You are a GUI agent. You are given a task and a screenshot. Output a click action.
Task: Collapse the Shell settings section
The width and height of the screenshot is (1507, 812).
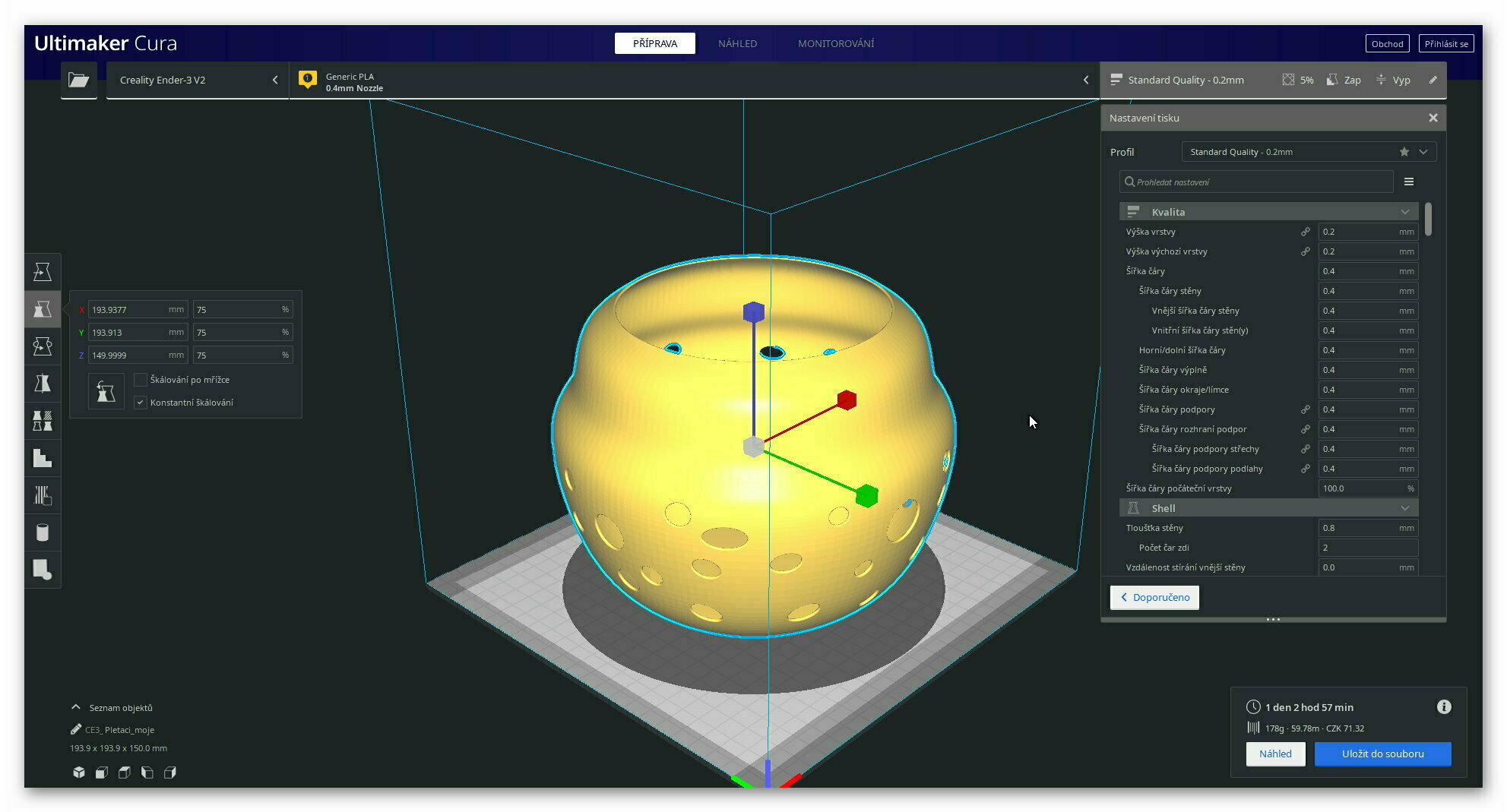click(x=1269, y=508)
